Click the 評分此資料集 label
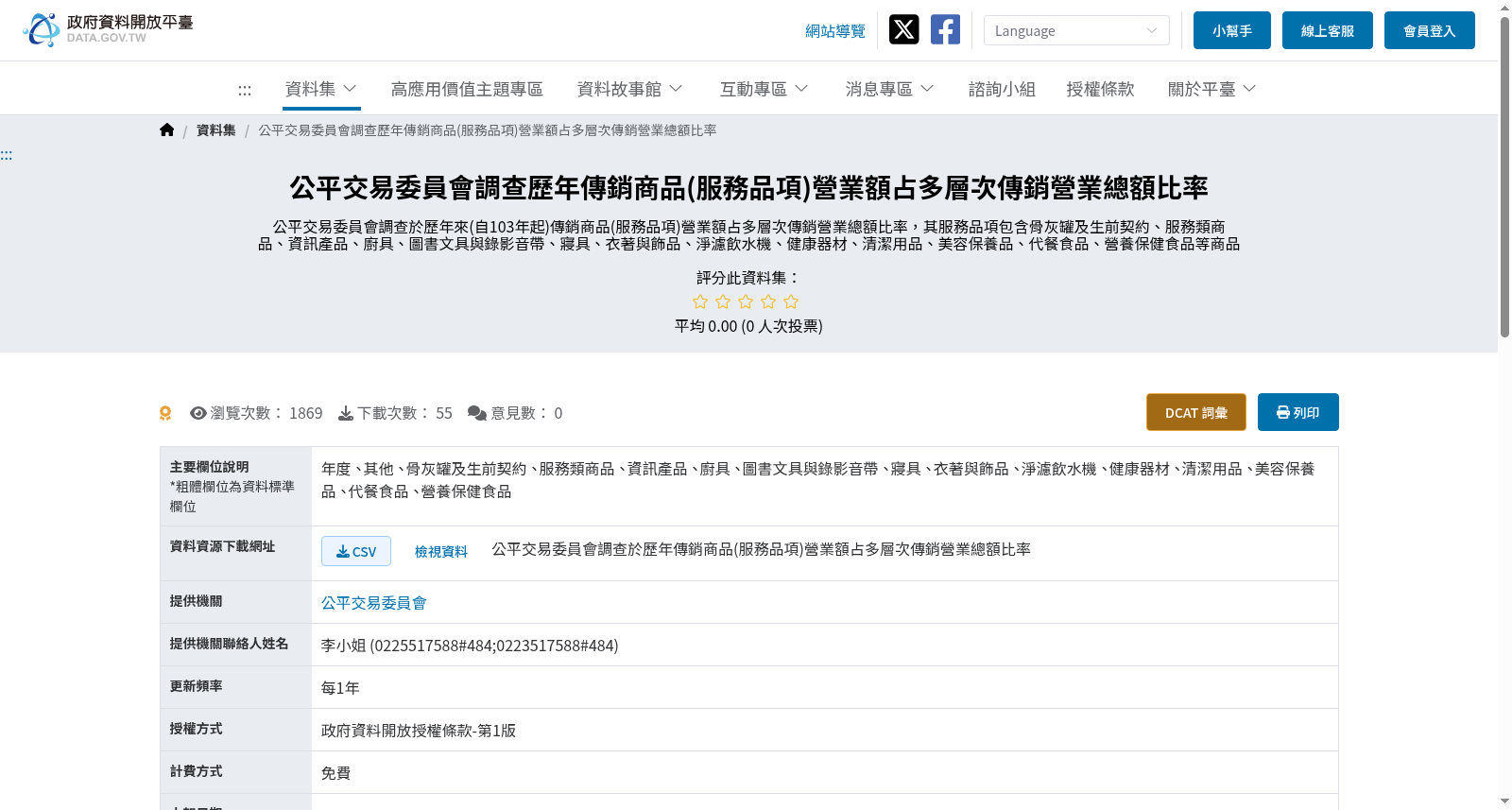1512x810 pixels. tap(748, 278)
